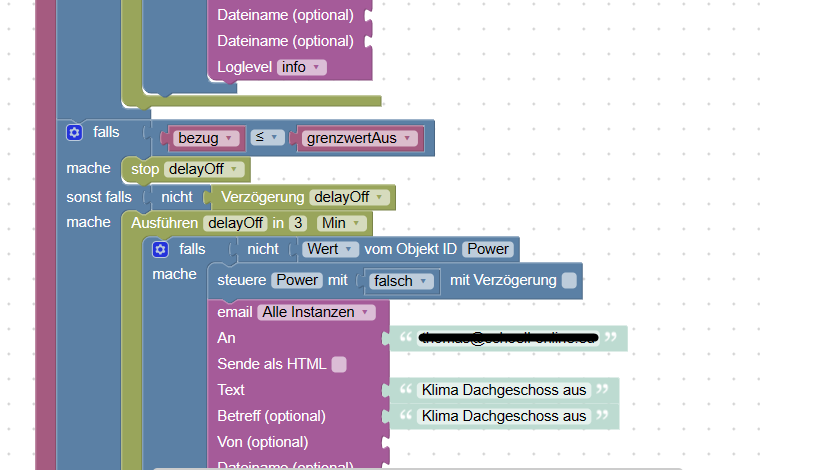Edit the delay value 3 field
Viewport: 834px width, 470px height.
[x=298, y=223]
